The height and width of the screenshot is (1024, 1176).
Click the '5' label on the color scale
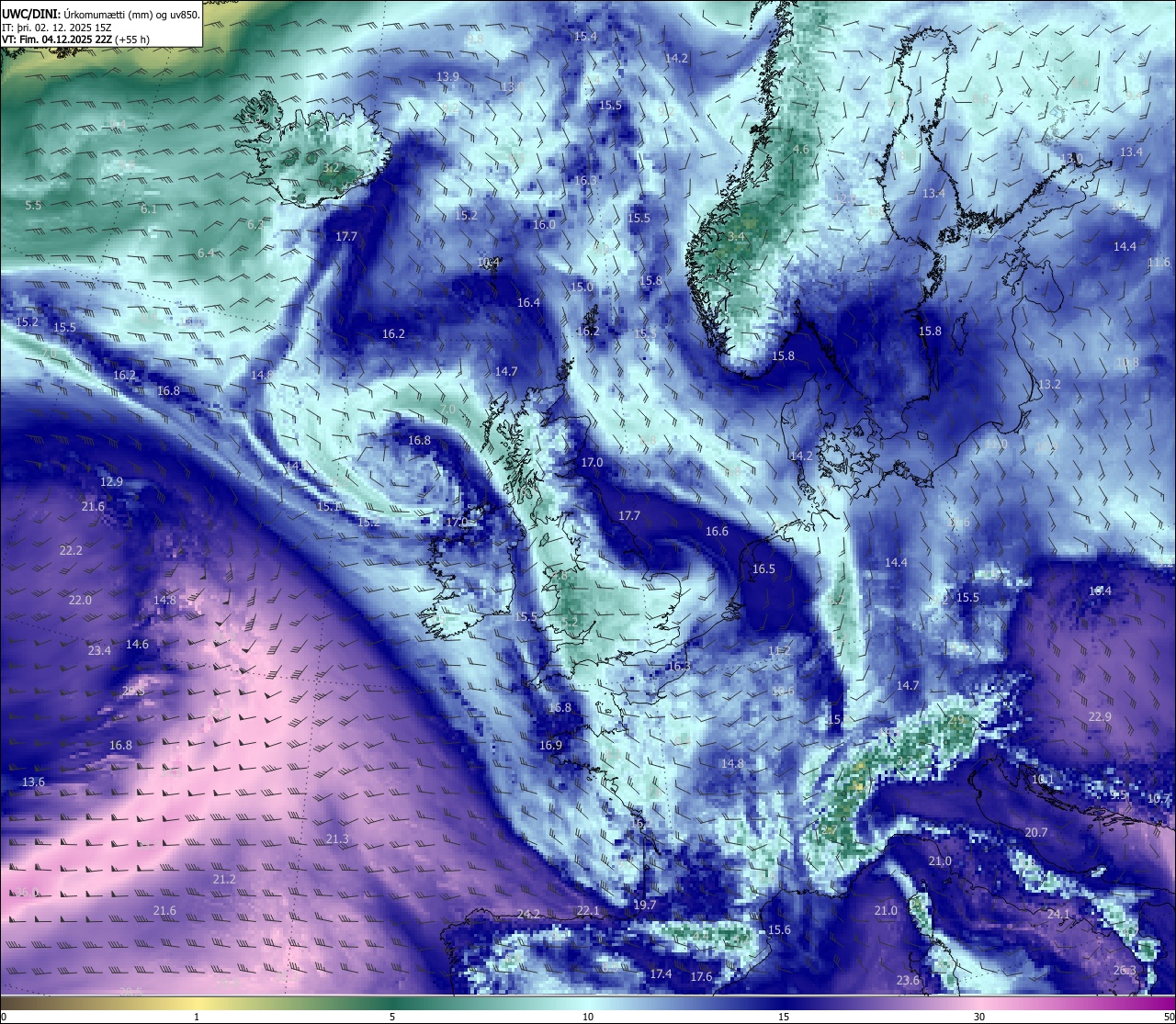coord(392,1017)
